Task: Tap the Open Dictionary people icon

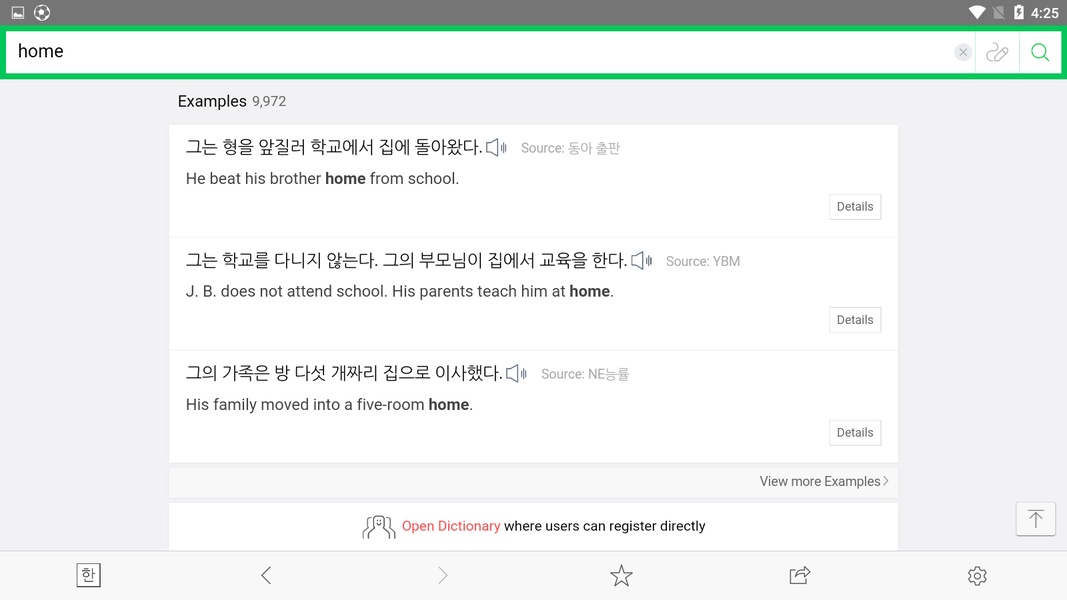Action: [378, 527]
